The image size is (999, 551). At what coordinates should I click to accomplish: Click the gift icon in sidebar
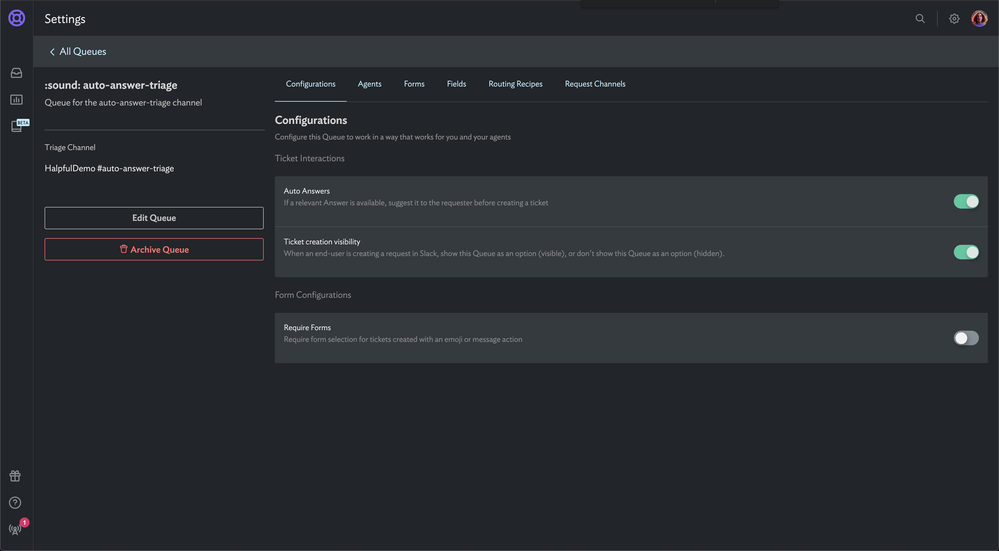(15, 476)
